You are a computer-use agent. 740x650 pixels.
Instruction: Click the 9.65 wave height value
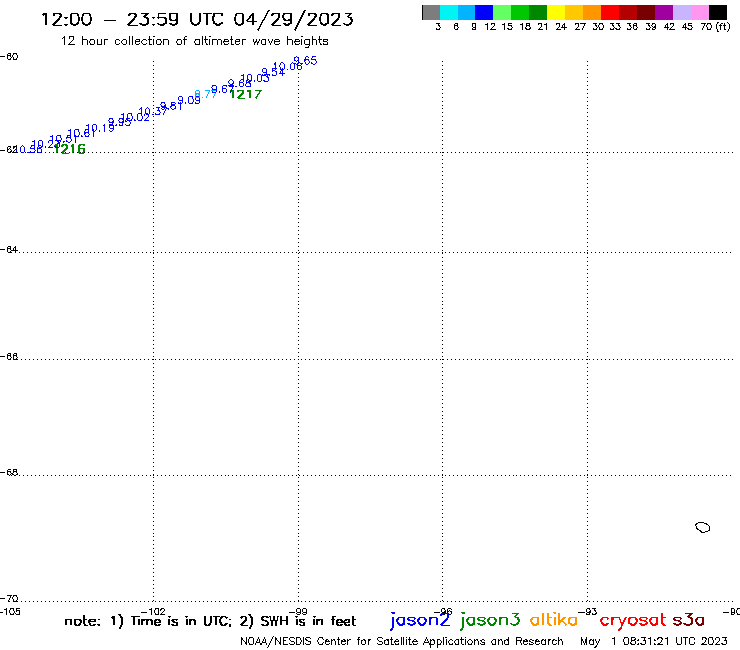(x=305, y=61)
